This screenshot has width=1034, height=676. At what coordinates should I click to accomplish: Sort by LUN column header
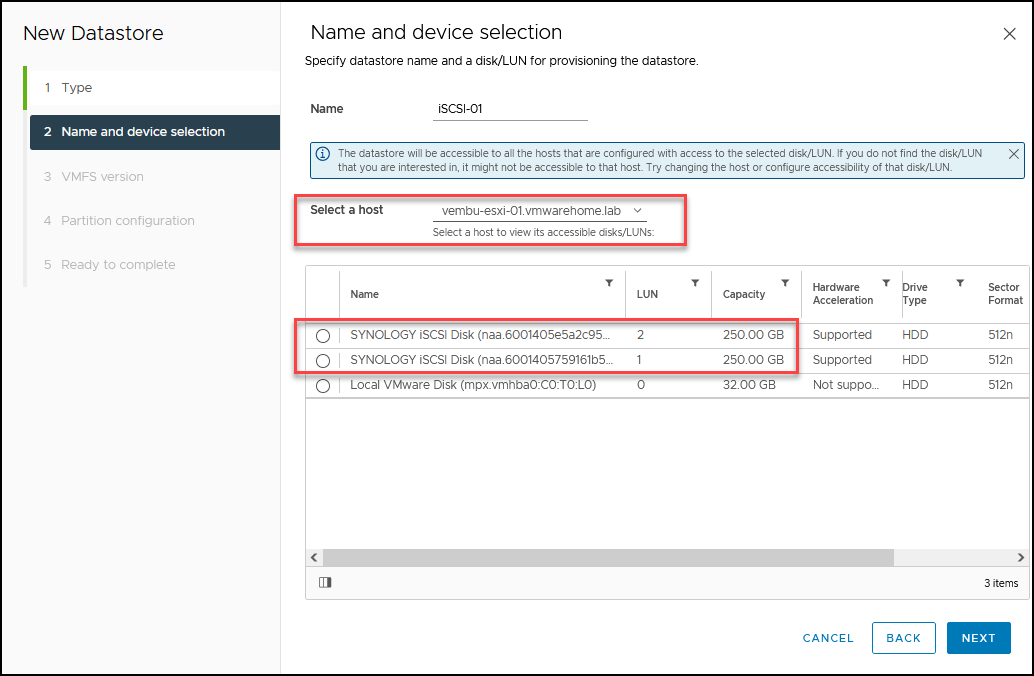click(x=647, y=294)
